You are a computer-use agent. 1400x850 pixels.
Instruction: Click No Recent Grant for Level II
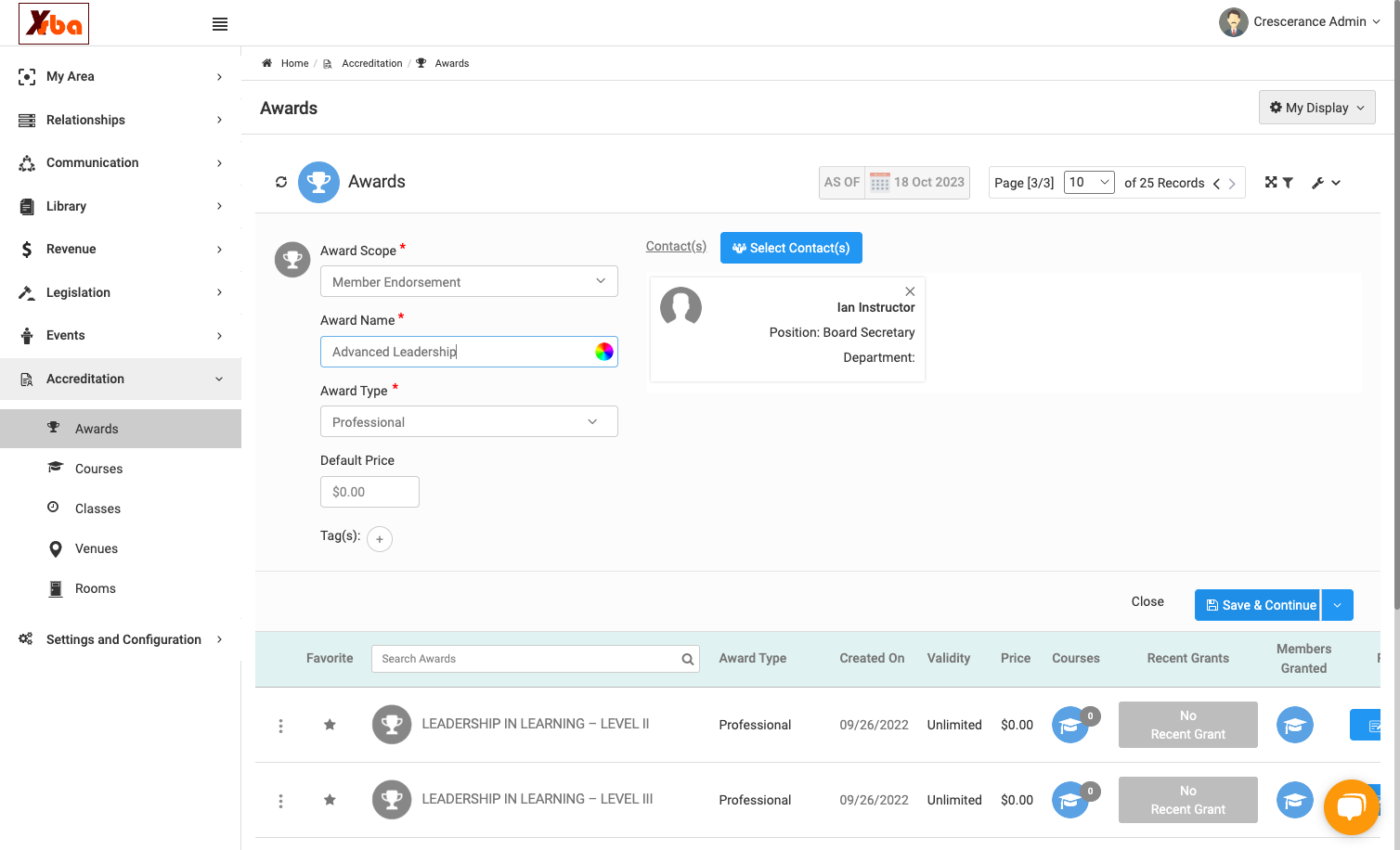pos(1188,725)
